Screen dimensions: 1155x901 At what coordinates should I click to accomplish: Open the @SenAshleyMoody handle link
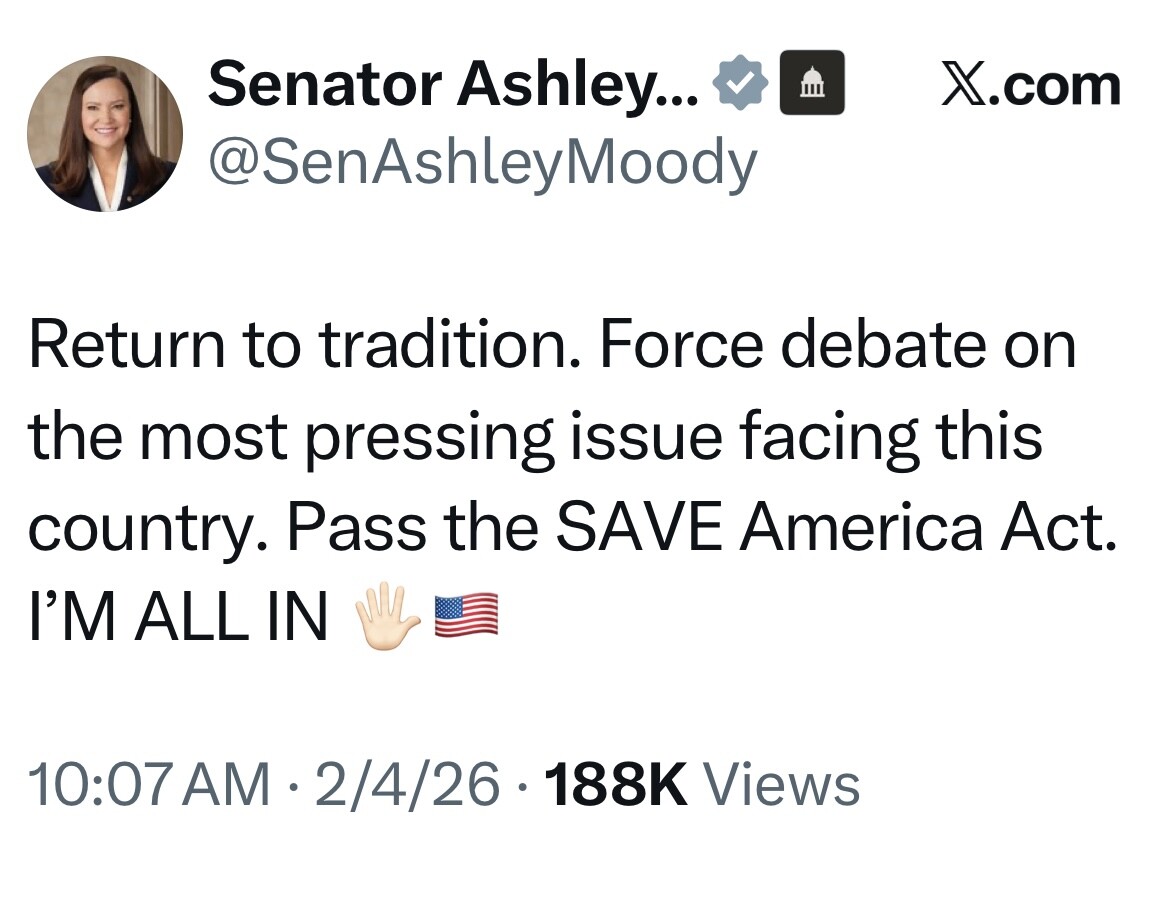click(x=481, y=162)
